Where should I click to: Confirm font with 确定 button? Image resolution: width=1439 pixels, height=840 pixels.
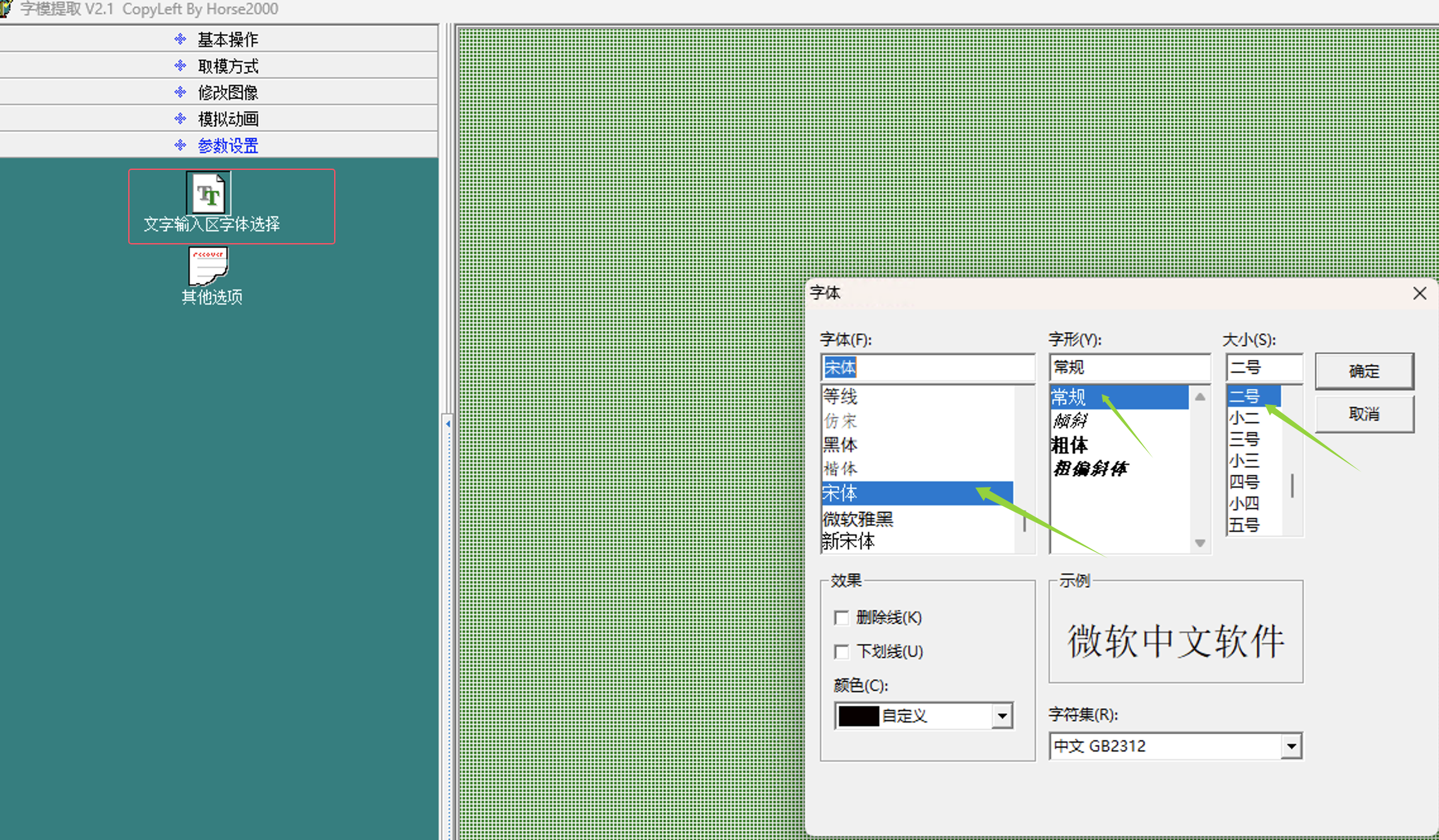click(1364, 371)
